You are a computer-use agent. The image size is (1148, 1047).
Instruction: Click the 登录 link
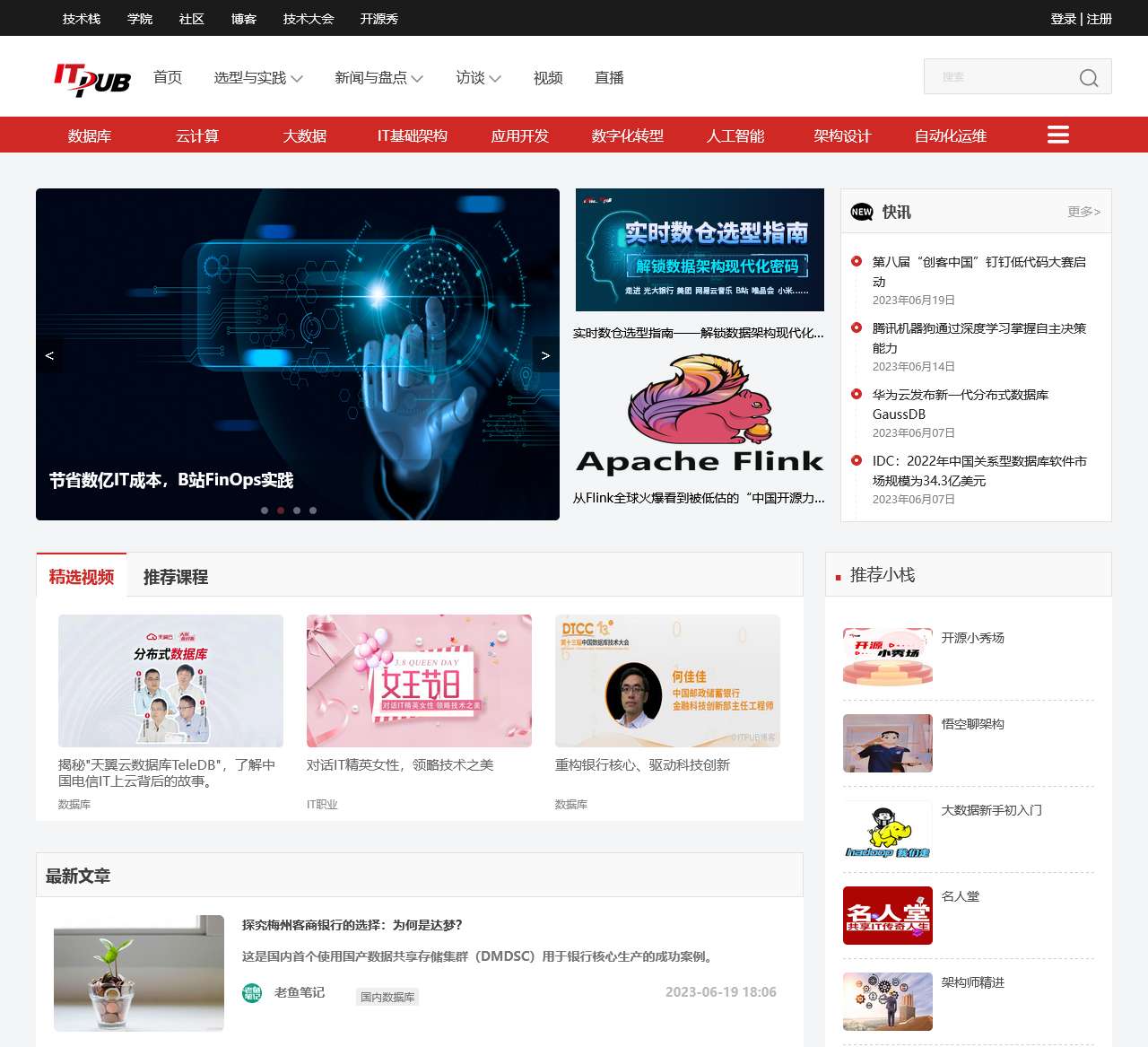(x=1064, y=18)
